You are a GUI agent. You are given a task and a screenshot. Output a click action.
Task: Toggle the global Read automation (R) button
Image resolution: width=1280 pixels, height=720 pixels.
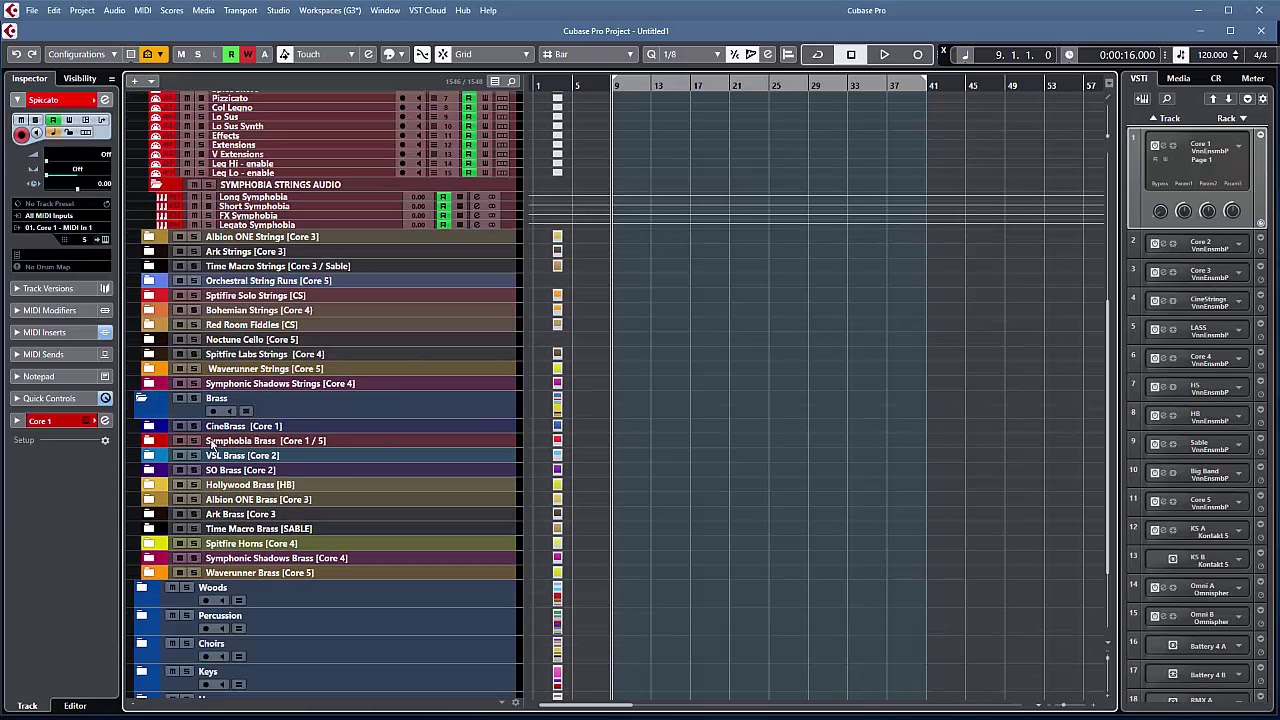tap(231, 54)
